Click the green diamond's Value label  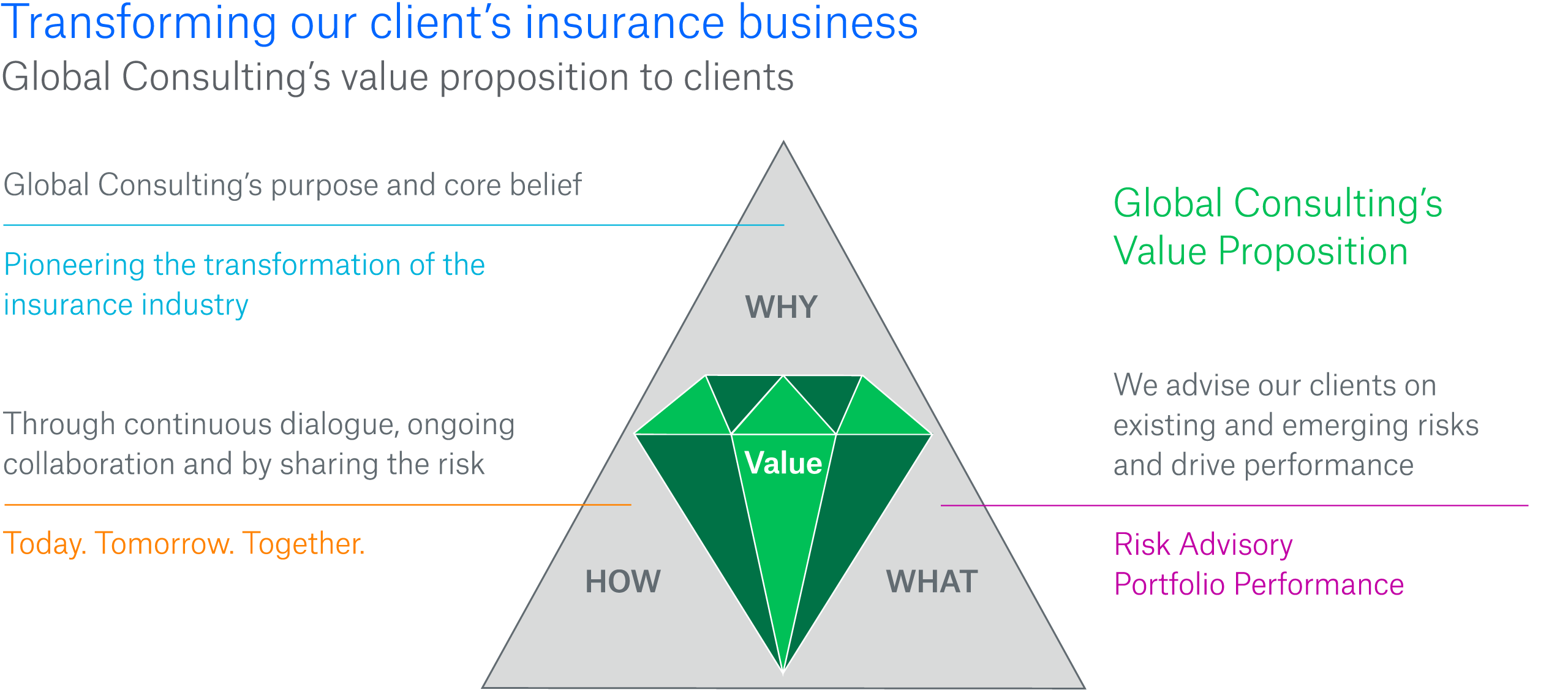pos(783,463)
